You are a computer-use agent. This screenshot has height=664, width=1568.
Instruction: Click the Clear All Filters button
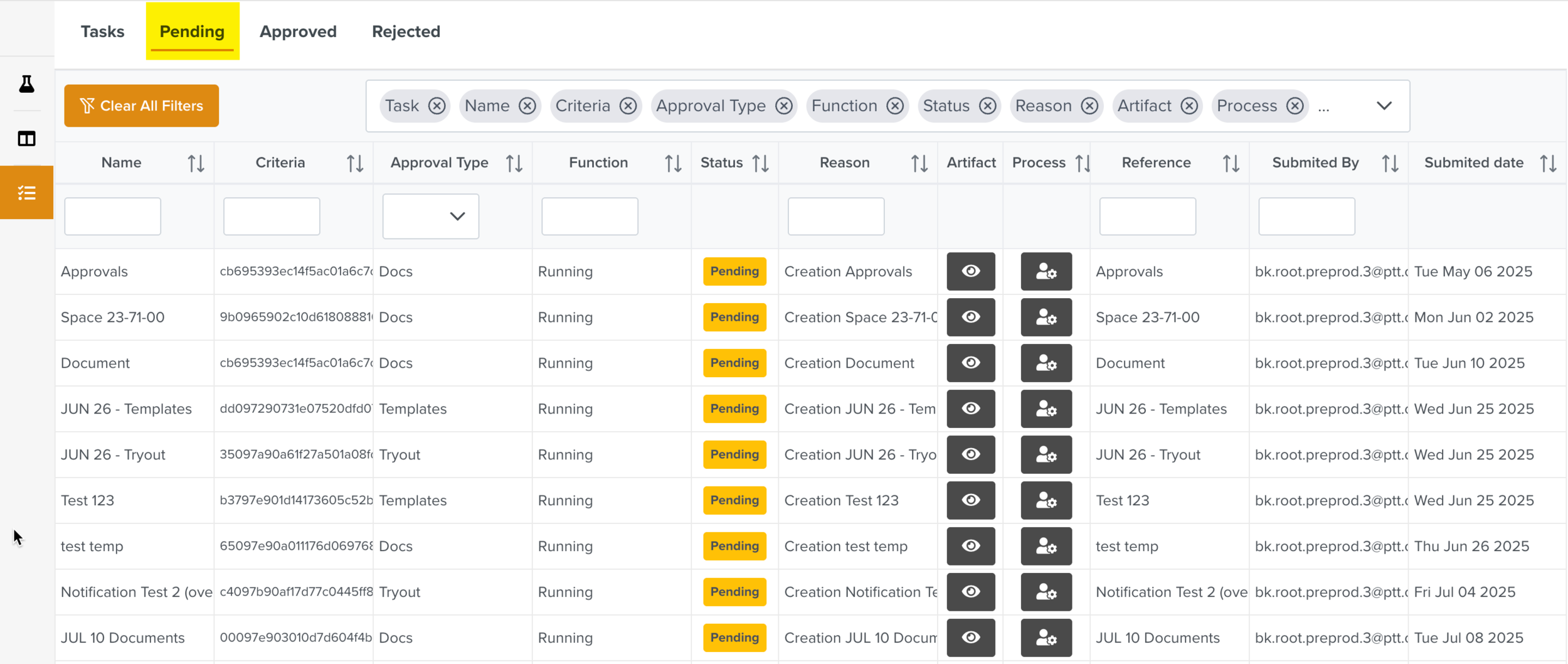(x=141, y=106)
